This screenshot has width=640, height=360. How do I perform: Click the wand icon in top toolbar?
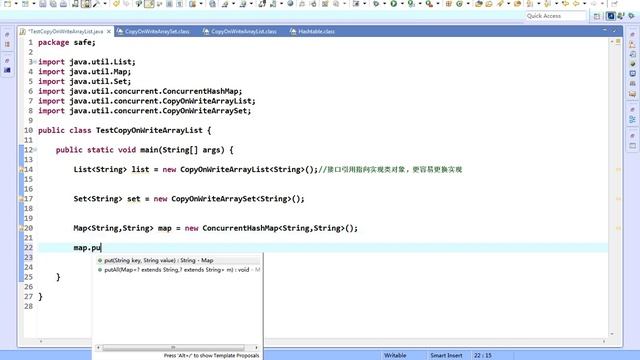coord(97,4)
